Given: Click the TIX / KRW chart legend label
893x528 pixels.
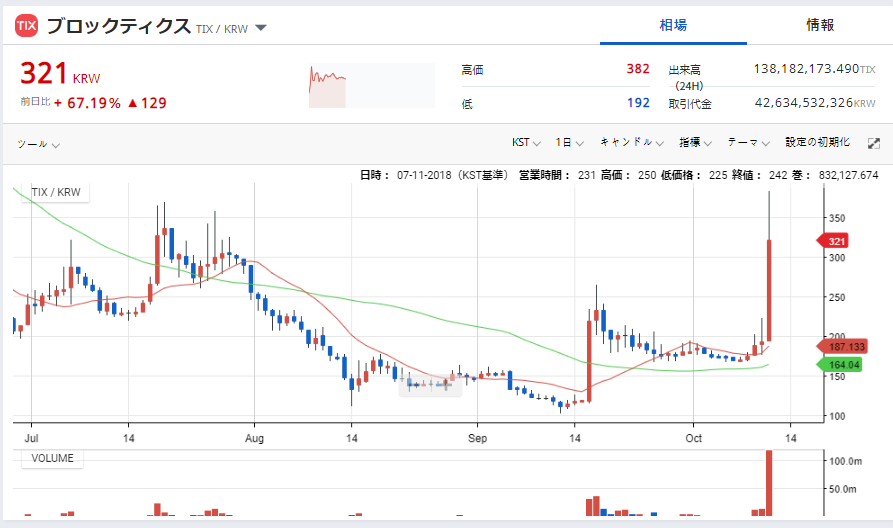Looking at the screenshot, I should 56,193.
